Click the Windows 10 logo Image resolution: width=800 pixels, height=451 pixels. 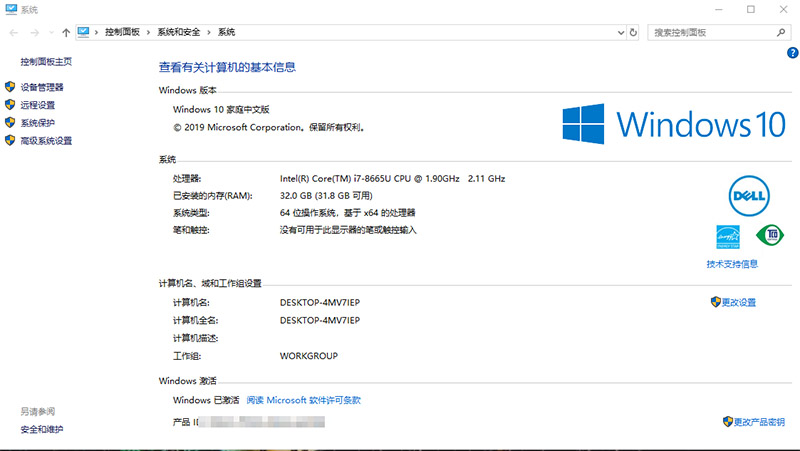coord(674,124)
